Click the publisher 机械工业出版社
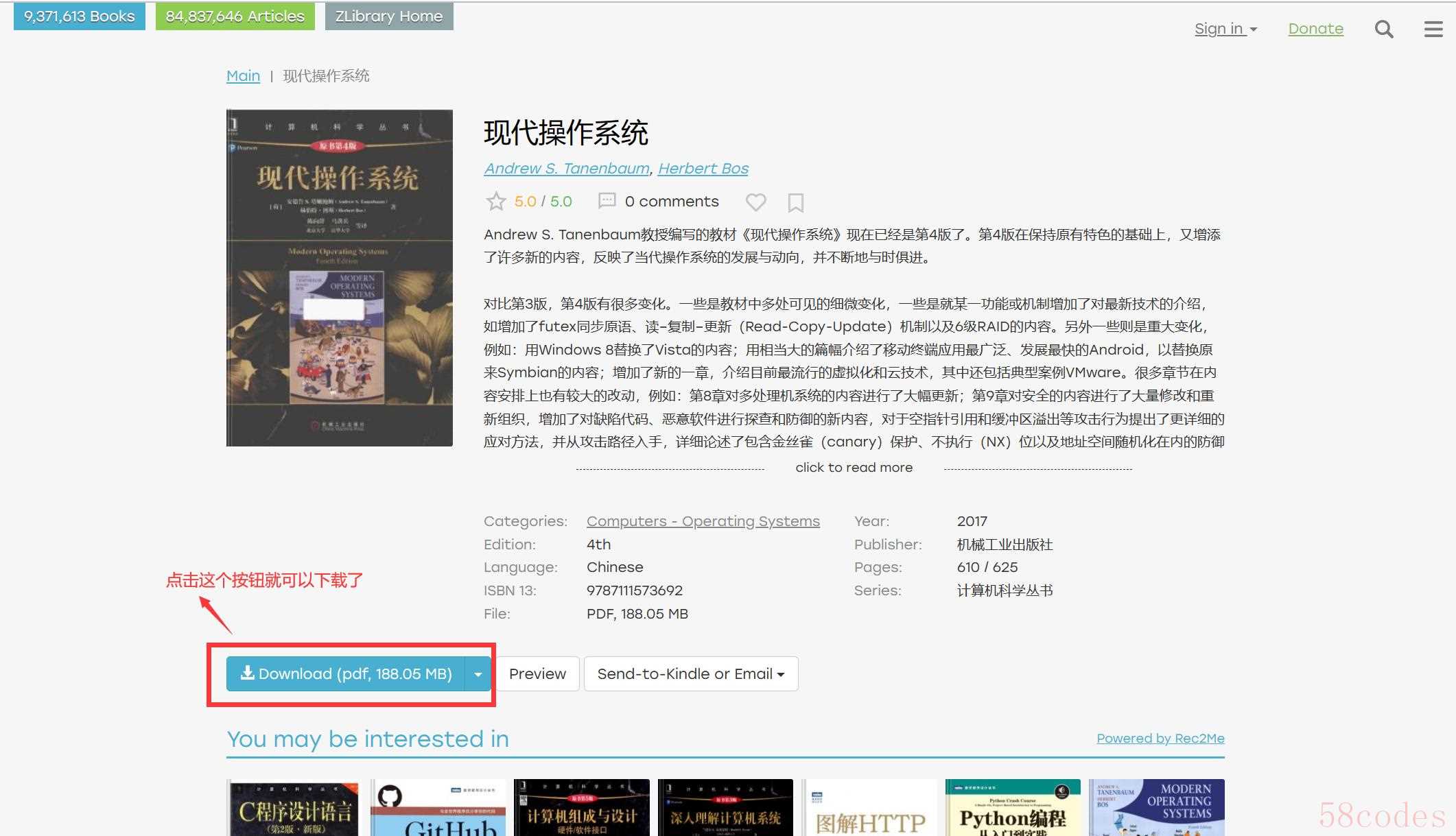The width and height of the screenshot is (1456, 836). pos(1005,545)
